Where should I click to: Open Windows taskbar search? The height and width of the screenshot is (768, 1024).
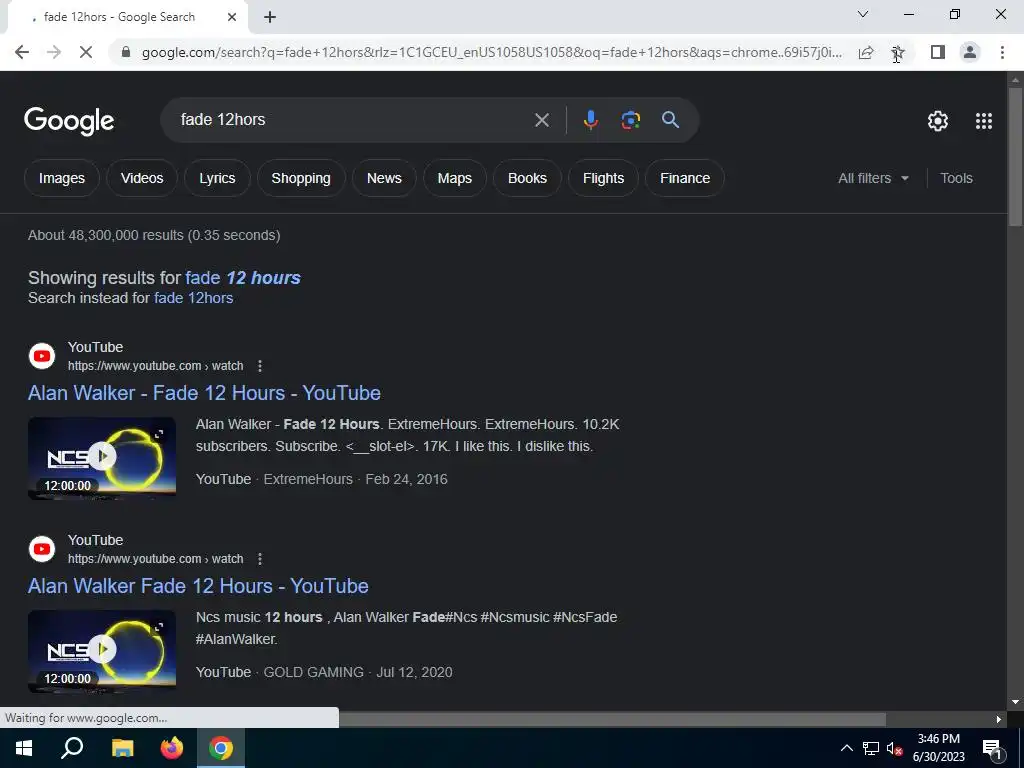click(x=72, y=748)
